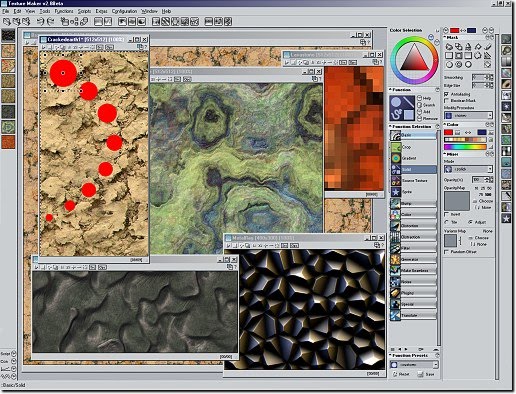Open the Generator function category
The image size is (516, 394).
pos(413,259)
